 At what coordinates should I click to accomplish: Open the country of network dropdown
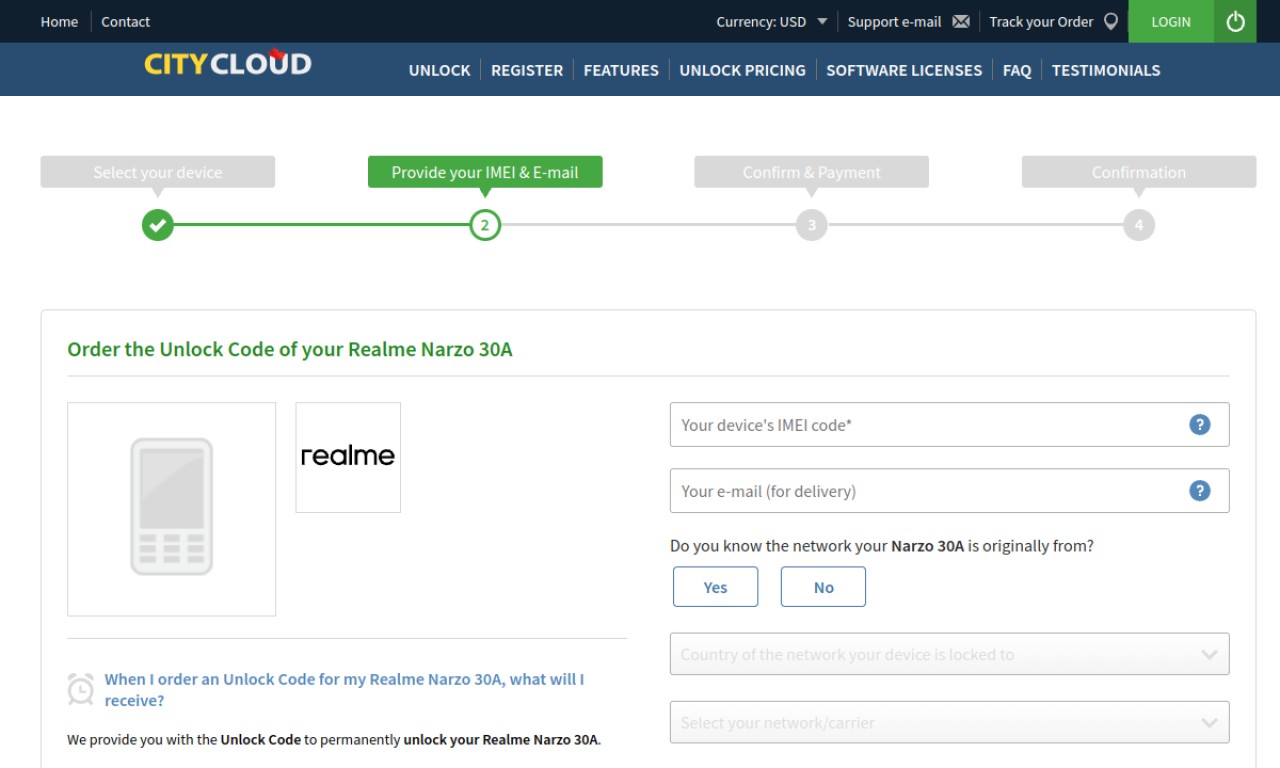click(x=950, y=654)
